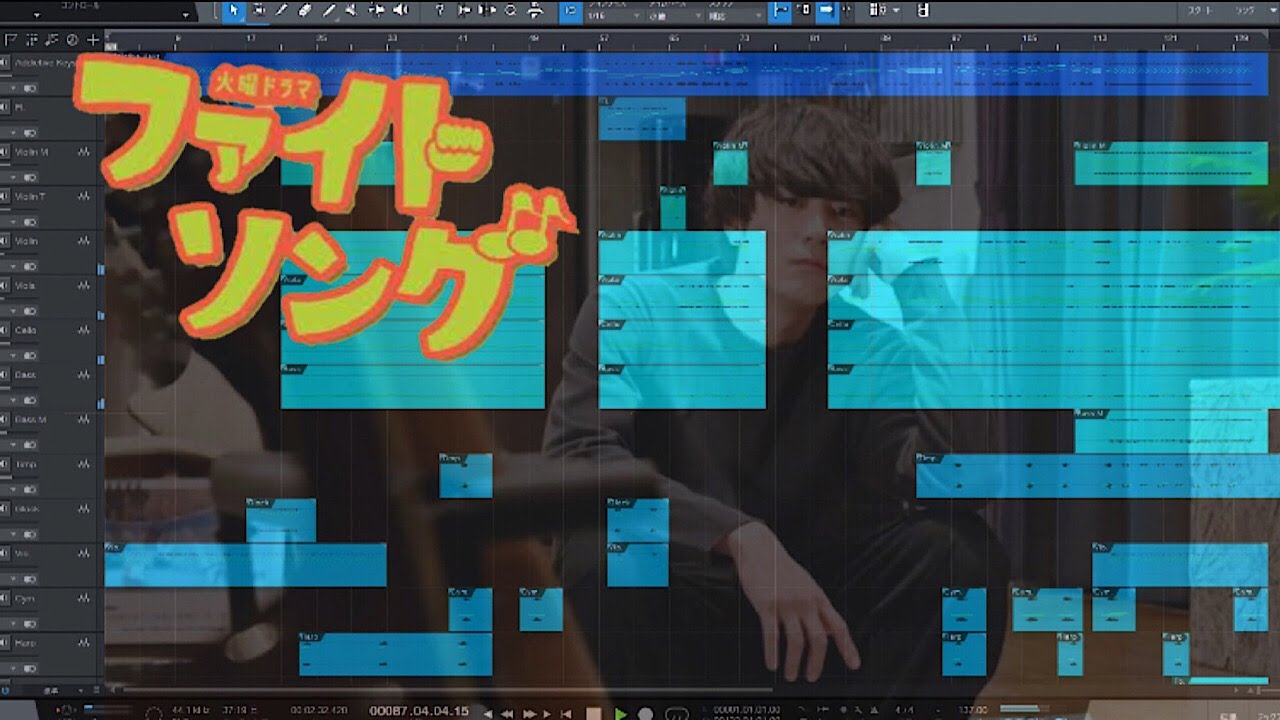
Task: Select the Arrow tool in toolbar
Action: (x=234, y=10)
